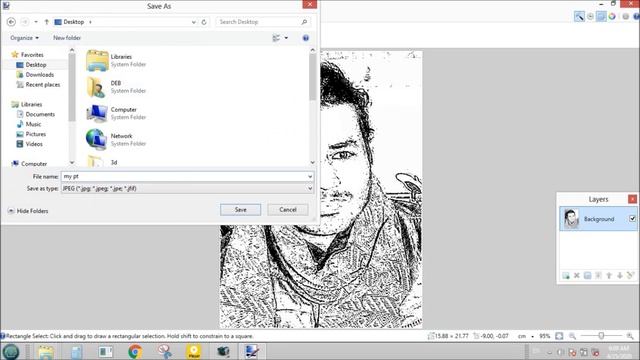Image resolution: width=640 pixels, height=360 pixels.
Task: Go up one folder level
Action: (x=47, y=22)
